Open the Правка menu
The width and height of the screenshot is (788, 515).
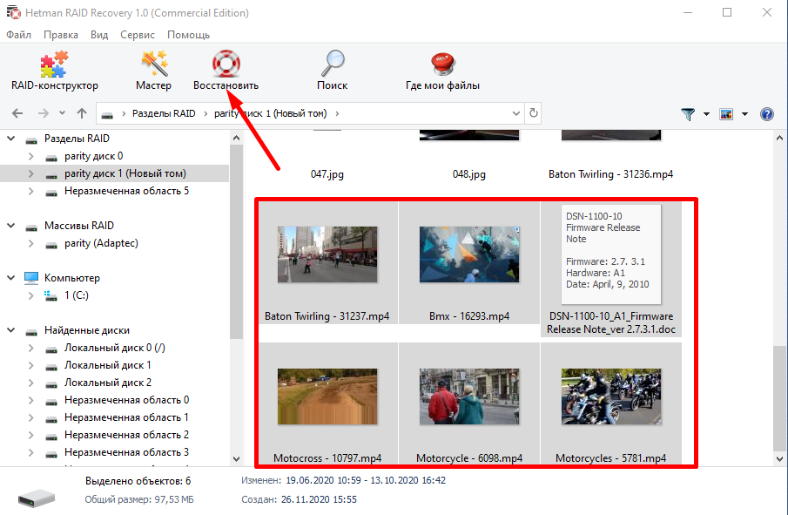pyautogui.click(x=61, y=35)
